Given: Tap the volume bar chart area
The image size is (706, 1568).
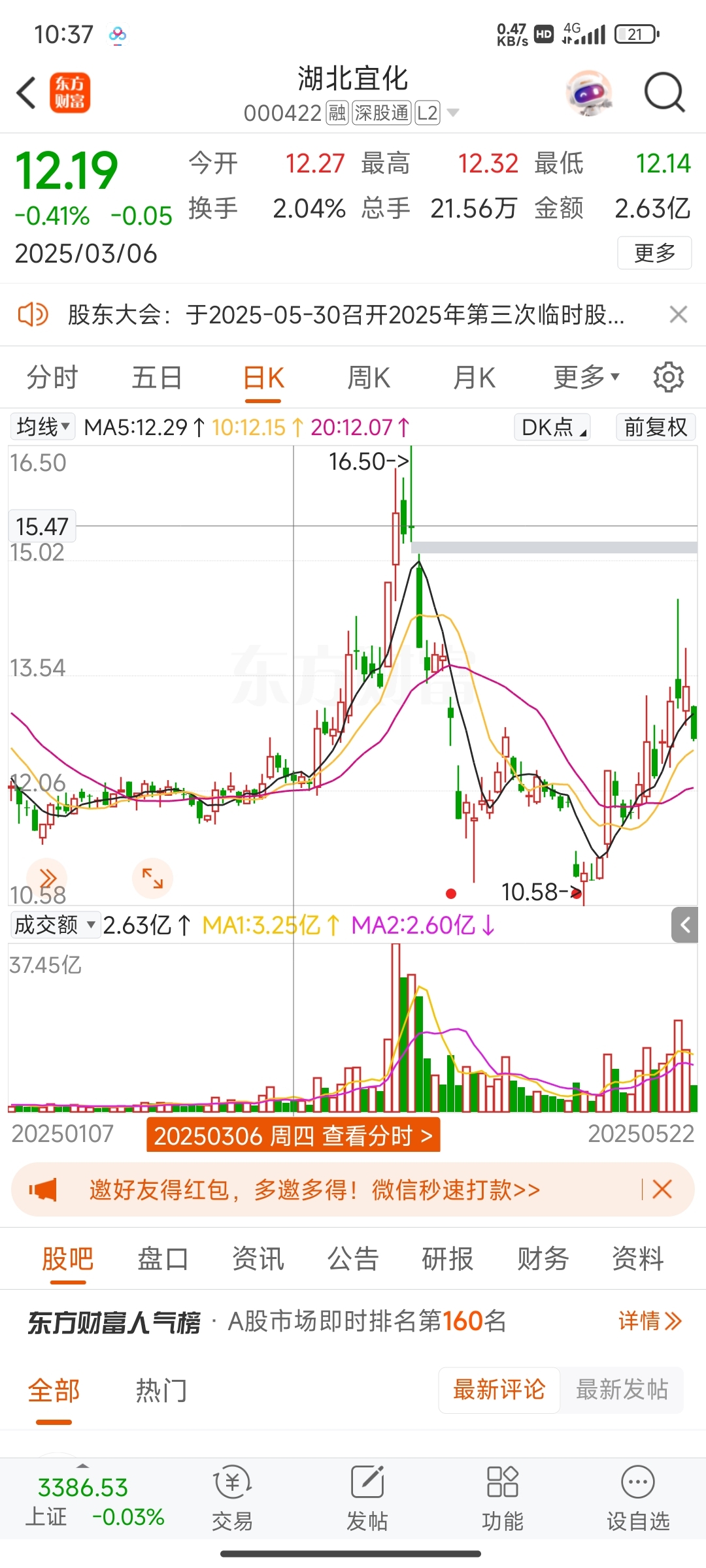Looking at the screenshot, I should pyautogui.click(x=353, y=1028).
